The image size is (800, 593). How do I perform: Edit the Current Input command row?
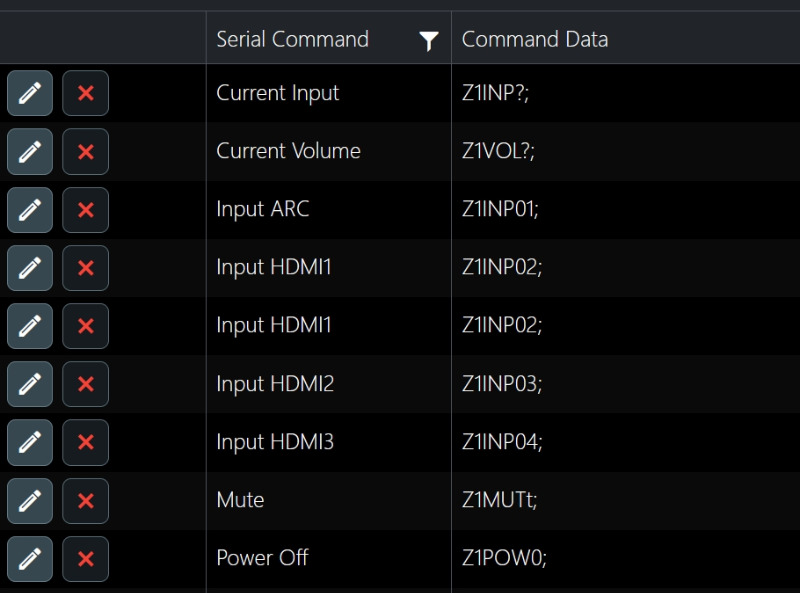[x=30, y=93]
